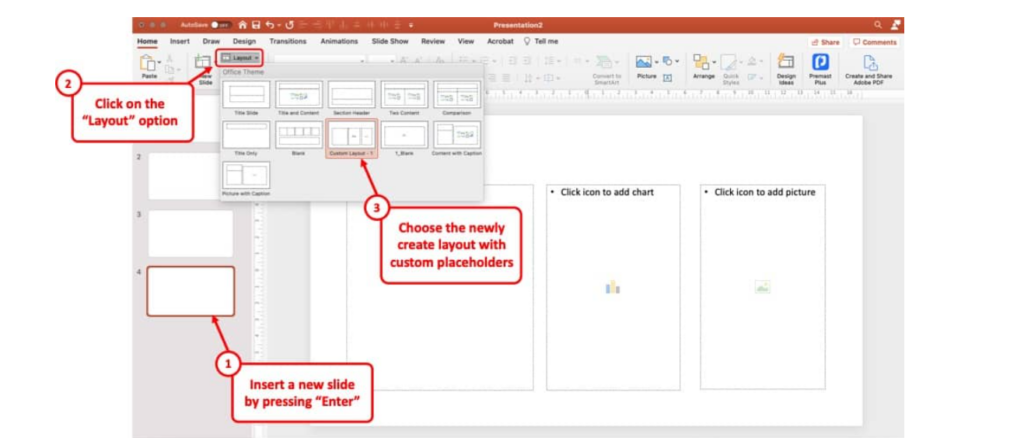Screen dimensions: 1024x438
Task: Click the chart icon in the placeholder
Action: click(612, 288)
